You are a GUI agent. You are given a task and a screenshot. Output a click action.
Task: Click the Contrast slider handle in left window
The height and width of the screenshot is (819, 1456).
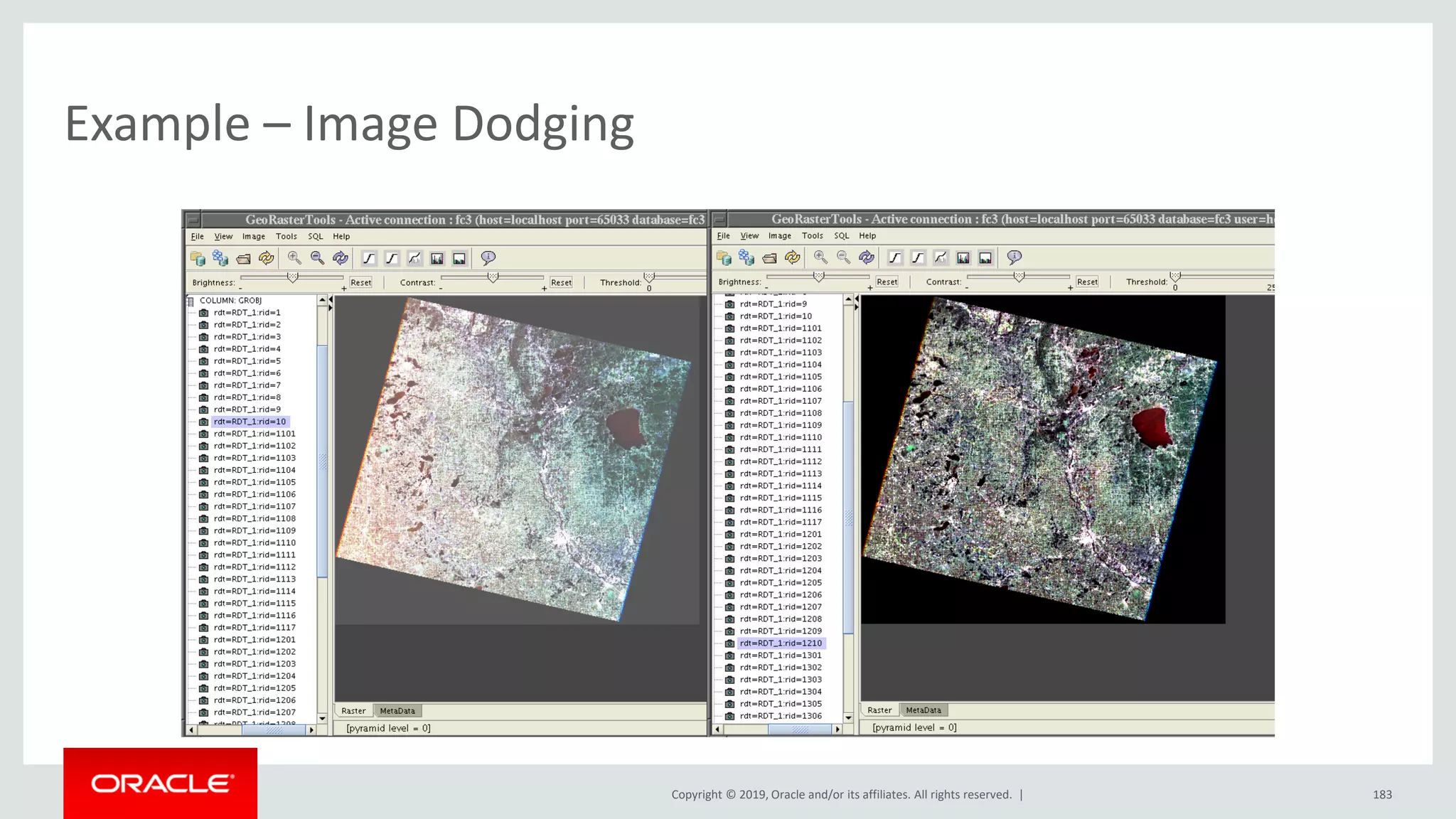tap(493, 277)
